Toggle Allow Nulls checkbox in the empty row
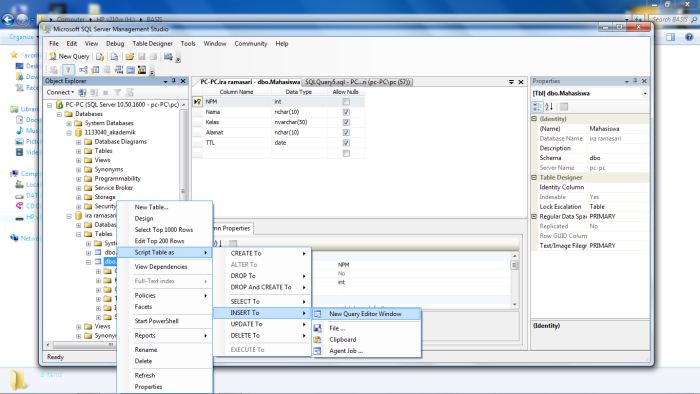The height and width of the screenshot is (394, 700). [346, 153]
